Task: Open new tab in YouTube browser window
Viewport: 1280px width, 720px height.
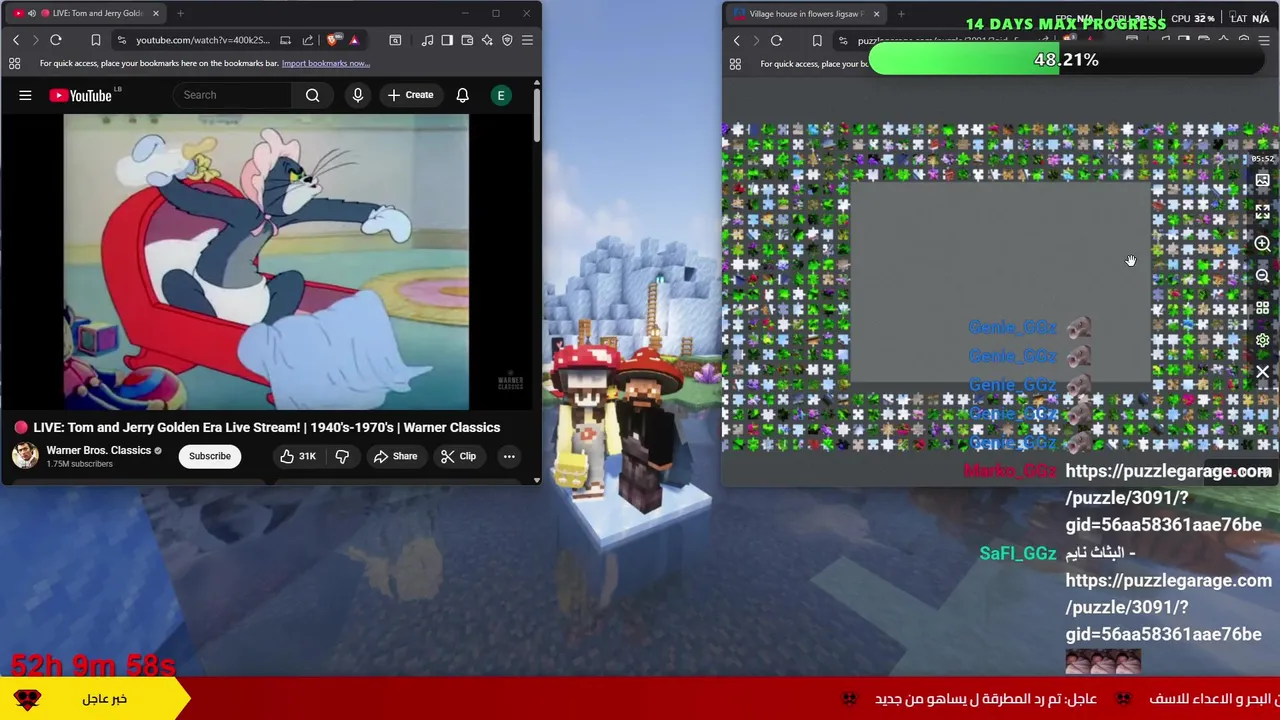Action: (x=180, y=13)
